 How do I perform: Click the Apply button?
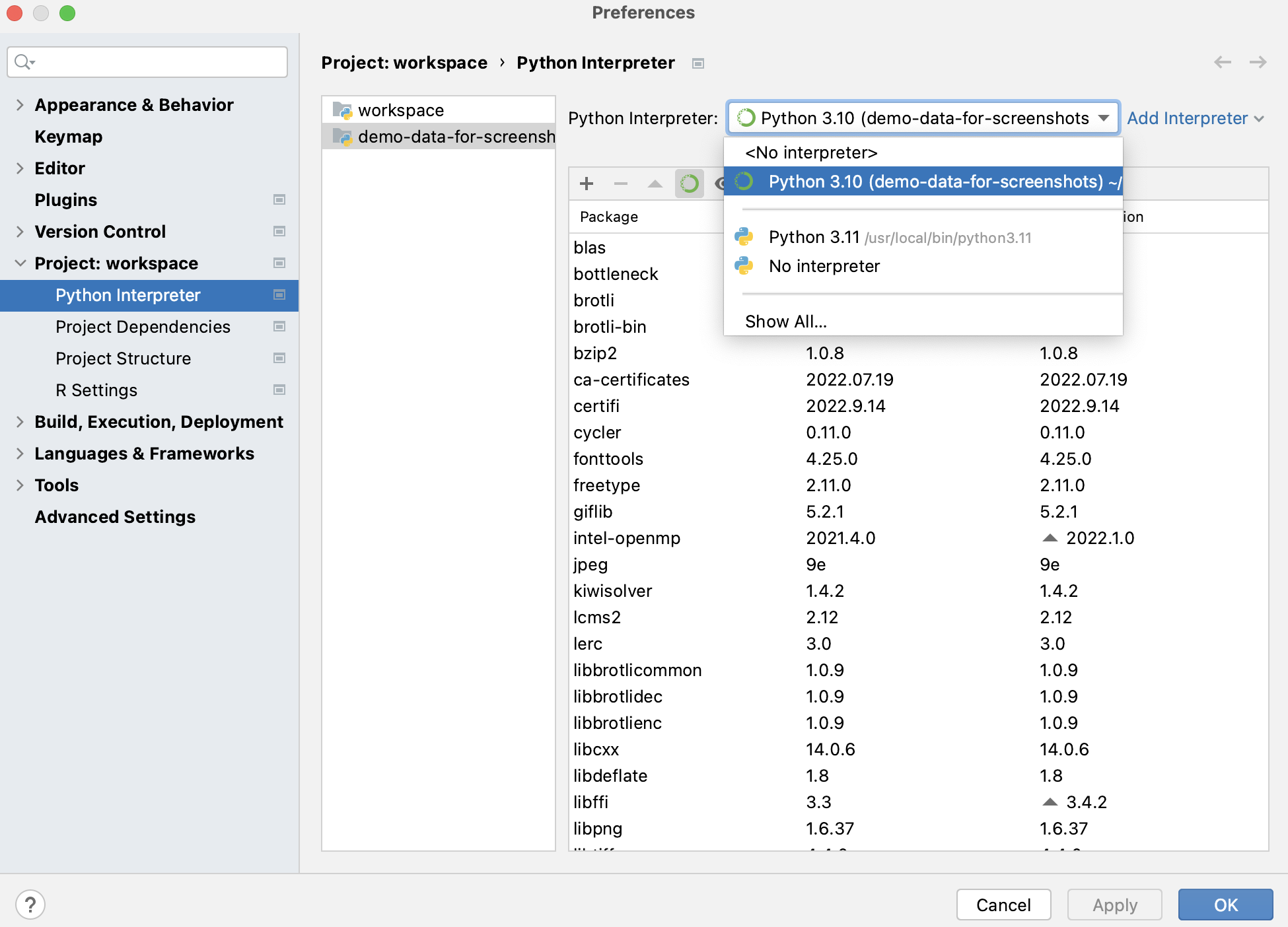1114,905
